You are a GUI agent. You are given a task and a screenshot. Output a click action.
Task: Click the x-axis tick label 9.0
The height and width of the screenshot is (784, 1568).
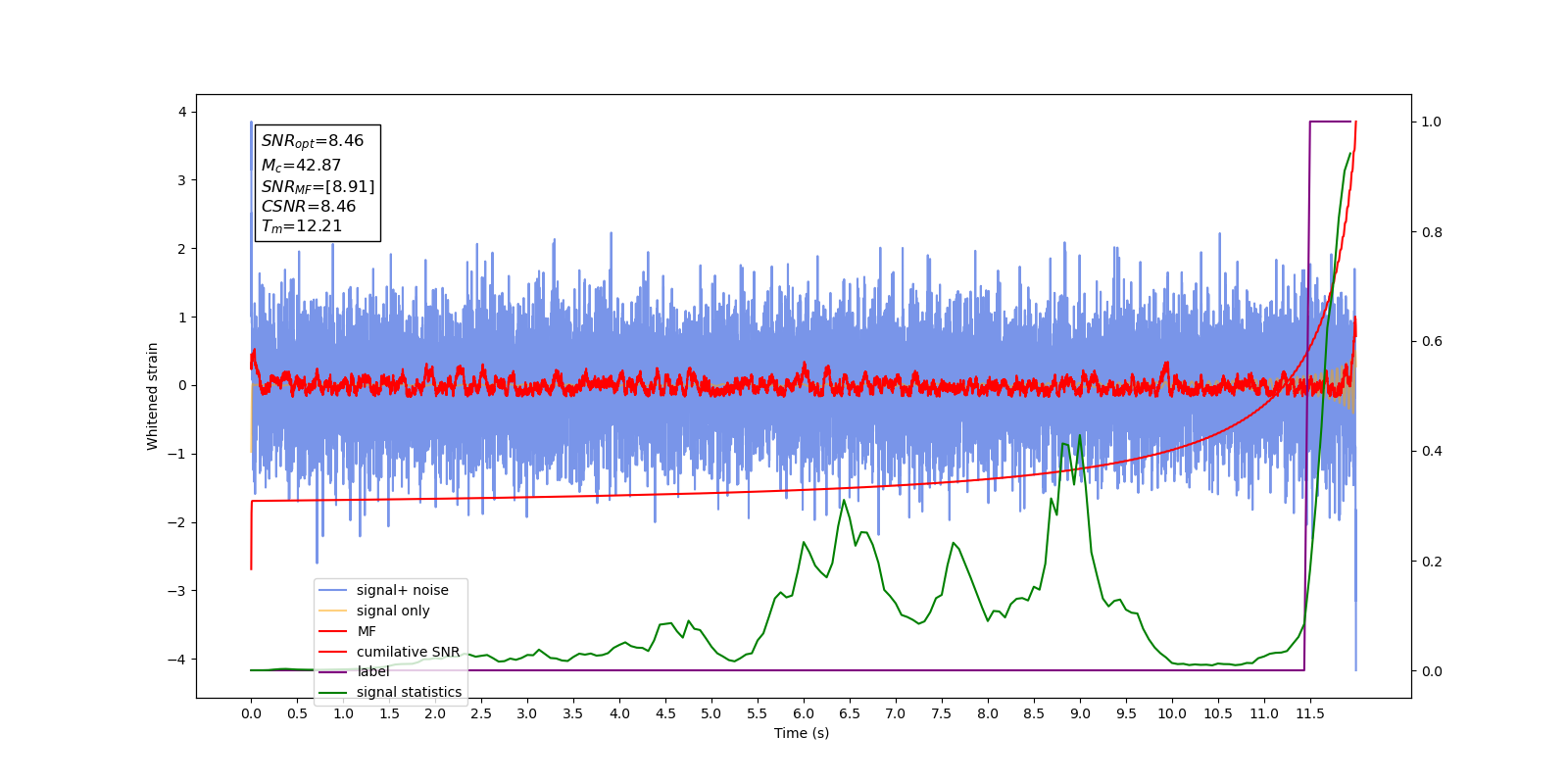click(x=1080, y=713)
